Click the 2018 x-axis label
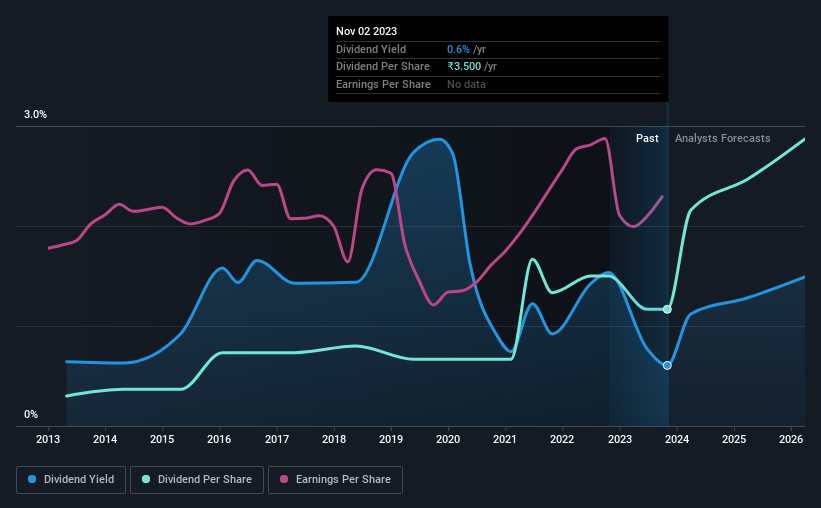 (x=334, y=439)
